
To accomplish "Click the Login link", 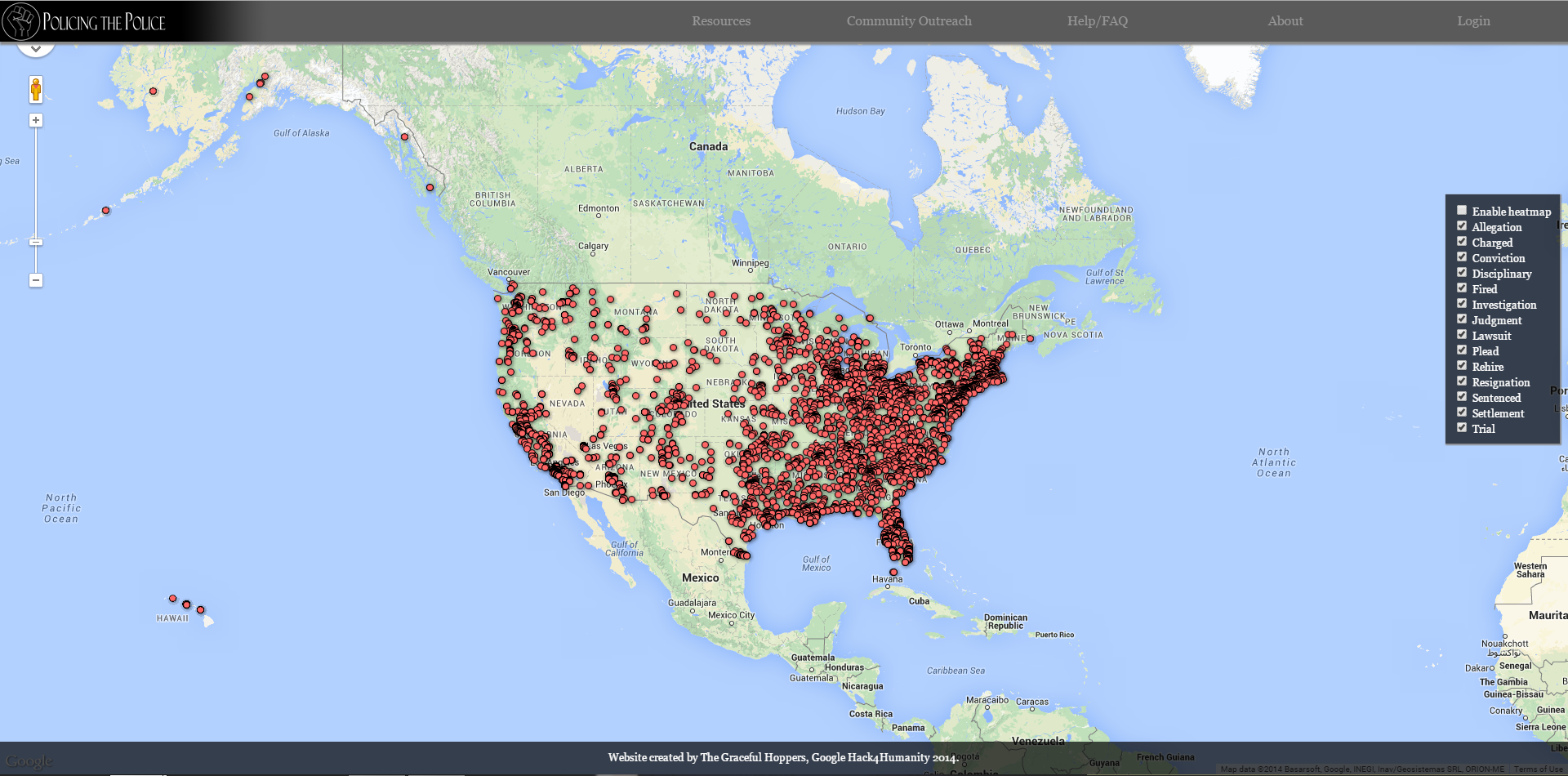I will [1474, 21].
